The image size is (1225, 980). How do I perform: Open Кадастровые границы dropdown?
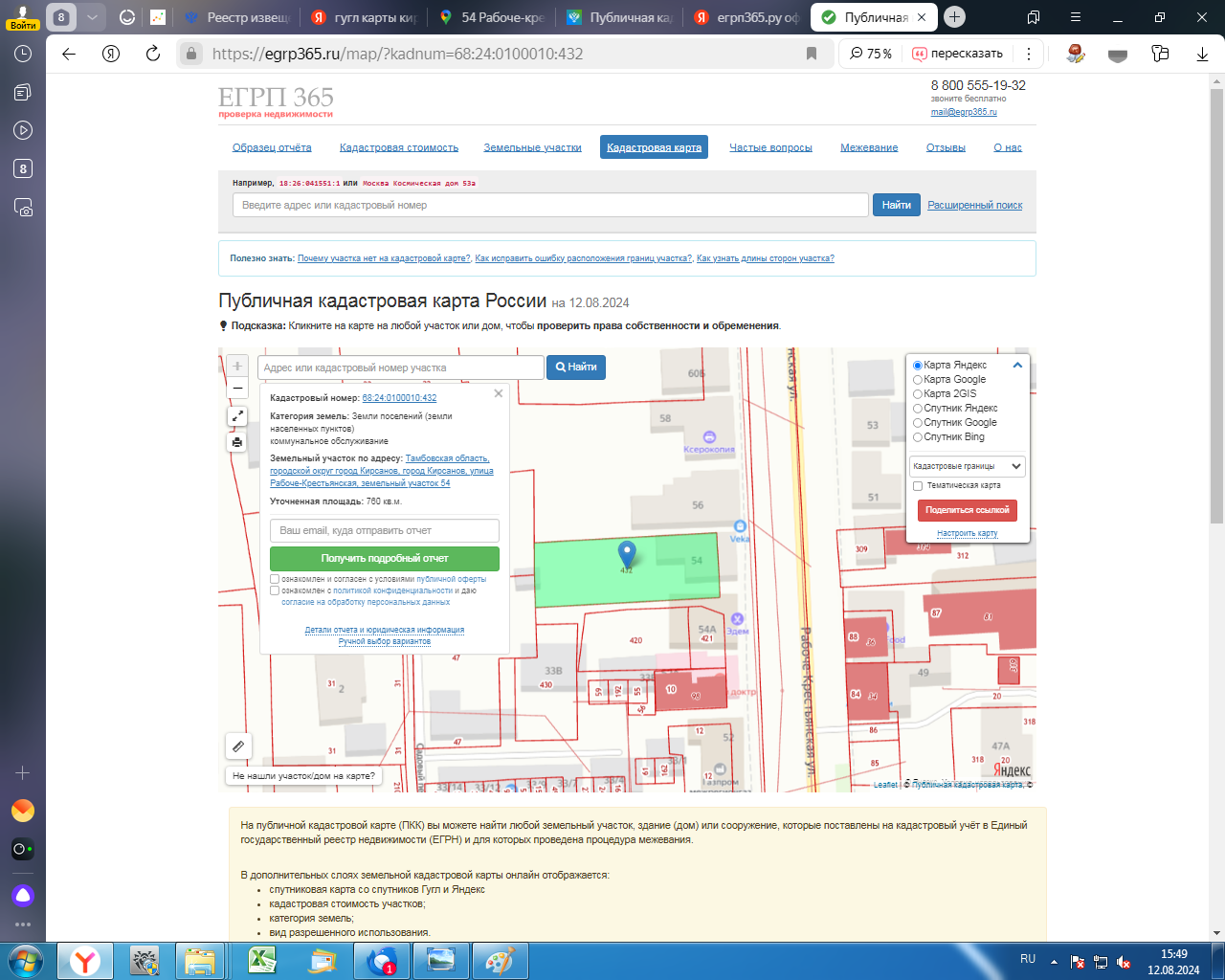pyautogui.click(x=967, y=466)
